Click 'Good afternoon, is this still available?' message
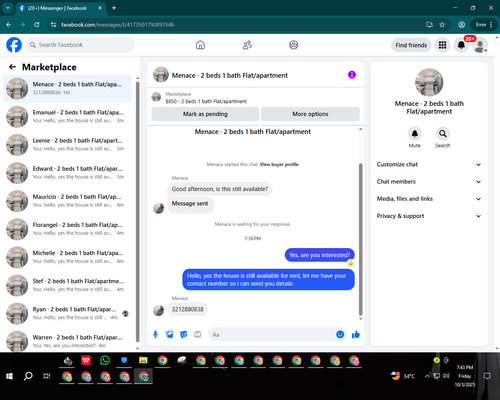Screen dimensions: 500x400 coord(220,189)
